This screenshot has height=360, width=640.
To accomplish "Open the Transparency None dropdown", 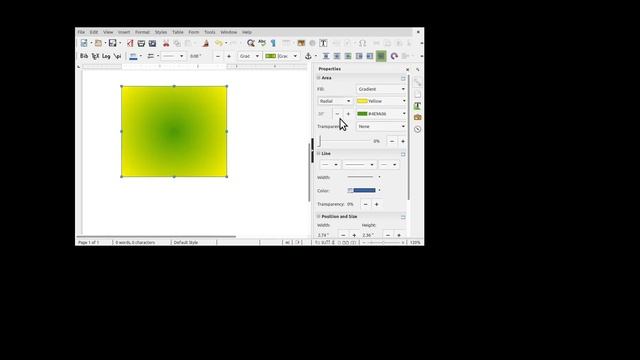I will pos(381,126).
